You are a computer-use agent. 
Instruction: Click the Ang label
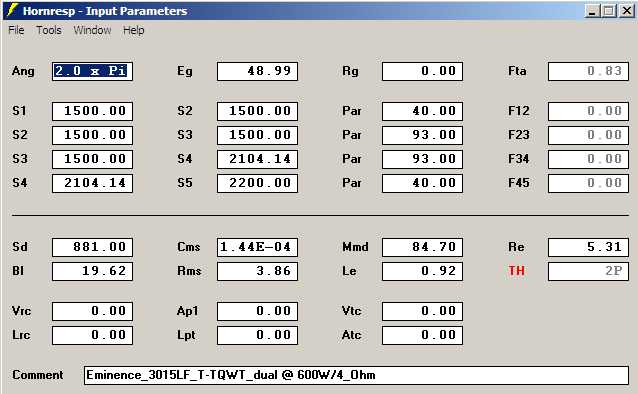click(x=23, y=72)
